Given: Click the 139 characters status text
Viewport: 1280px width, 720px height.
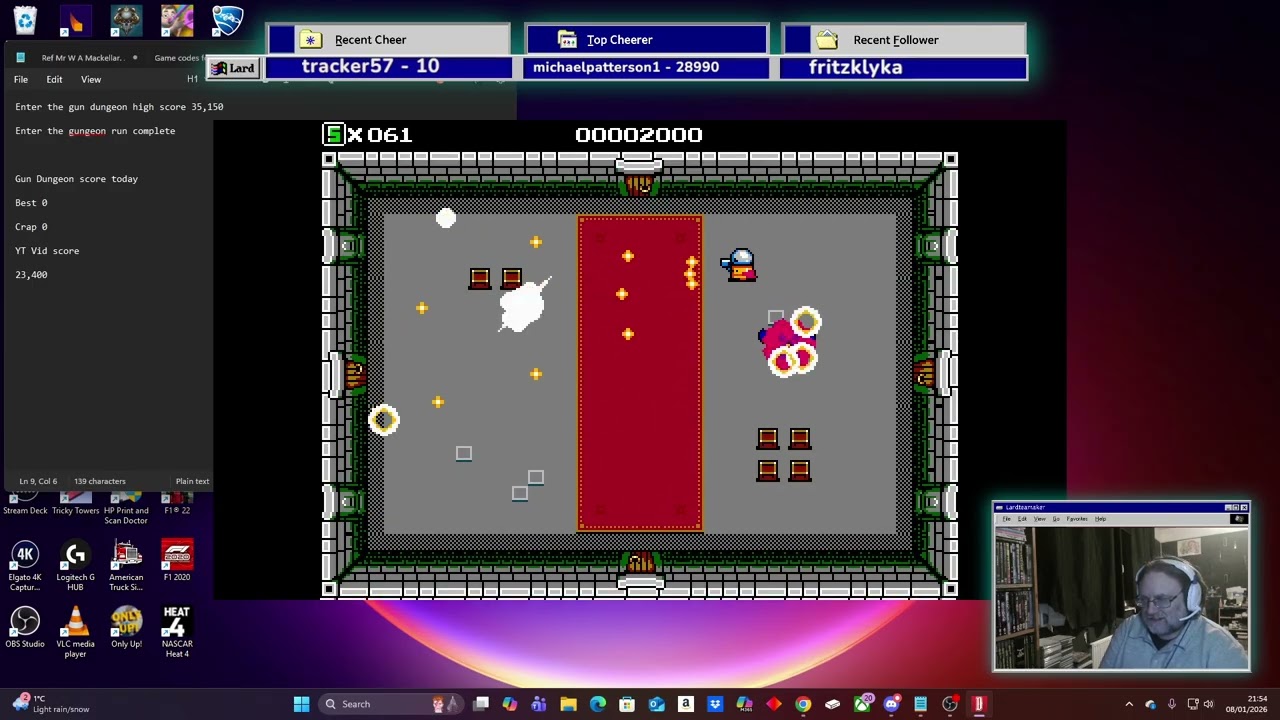Looking at the screenshot, I should coord(99,481).
